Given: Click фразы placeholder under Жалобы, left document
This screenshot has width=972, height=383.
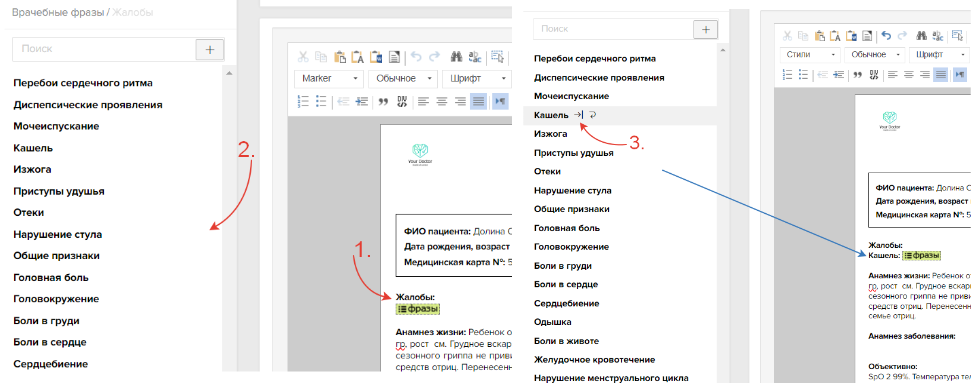Looking at the screenshot, I should 418,308.
